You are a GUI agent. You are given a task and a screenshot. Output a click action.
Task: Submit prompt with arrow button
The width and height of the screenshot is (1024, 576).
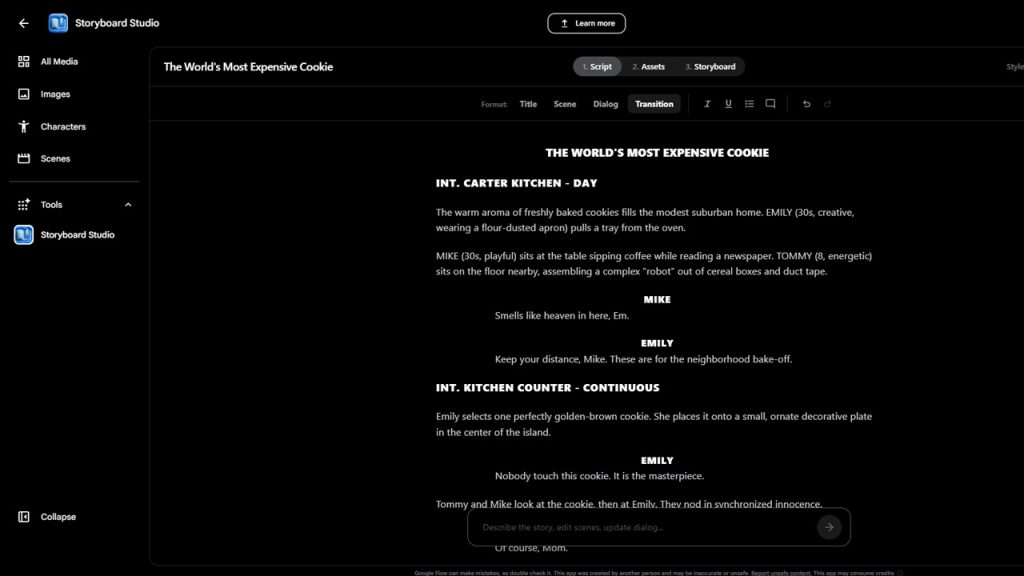tap(829, 527)
